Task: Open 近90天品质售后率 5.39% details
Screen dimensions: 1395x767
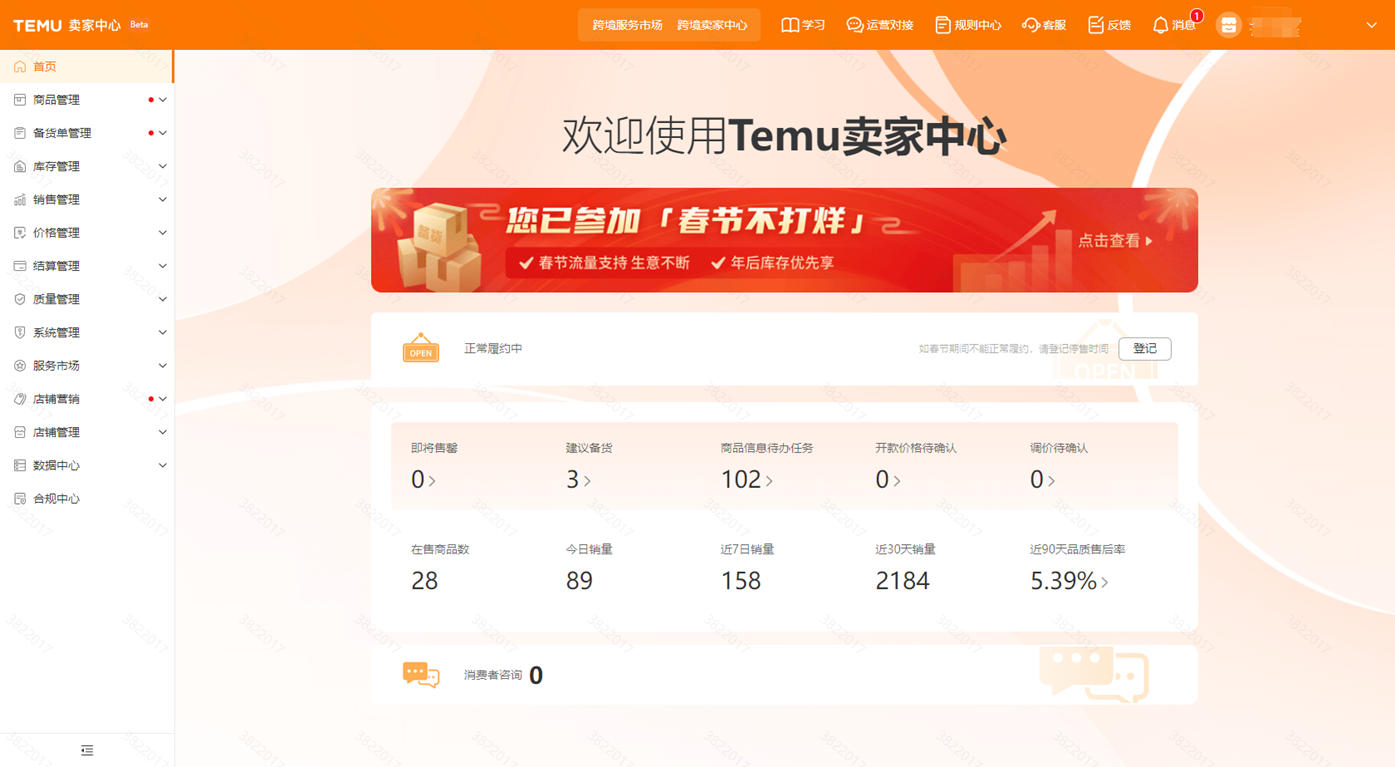Action: coord(1068,581)
